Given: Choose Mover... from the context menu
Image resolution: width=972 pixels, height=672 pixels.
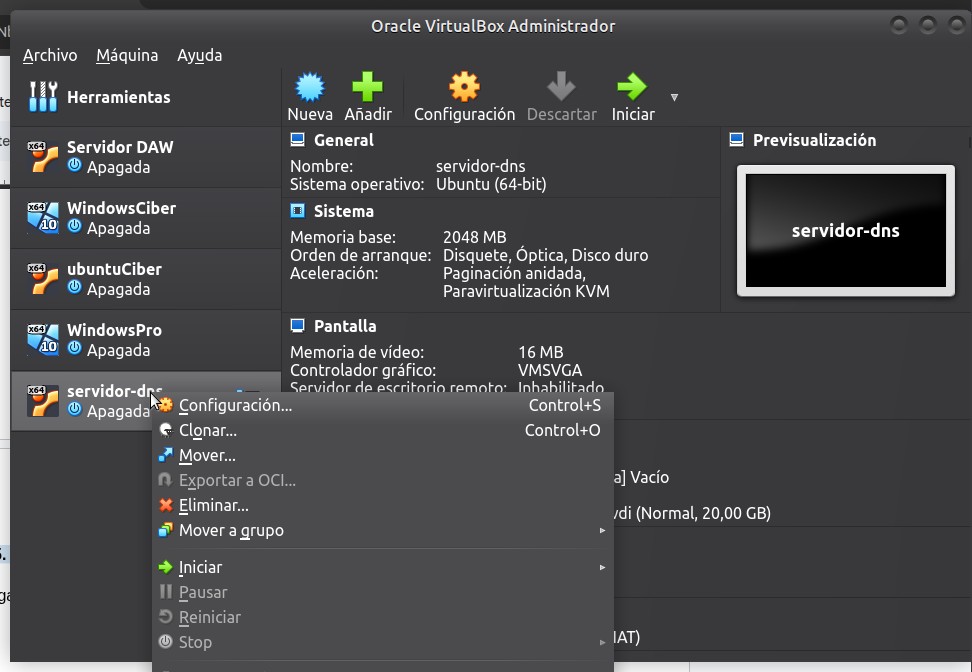Looking at the screenshot, I should 207,455.
